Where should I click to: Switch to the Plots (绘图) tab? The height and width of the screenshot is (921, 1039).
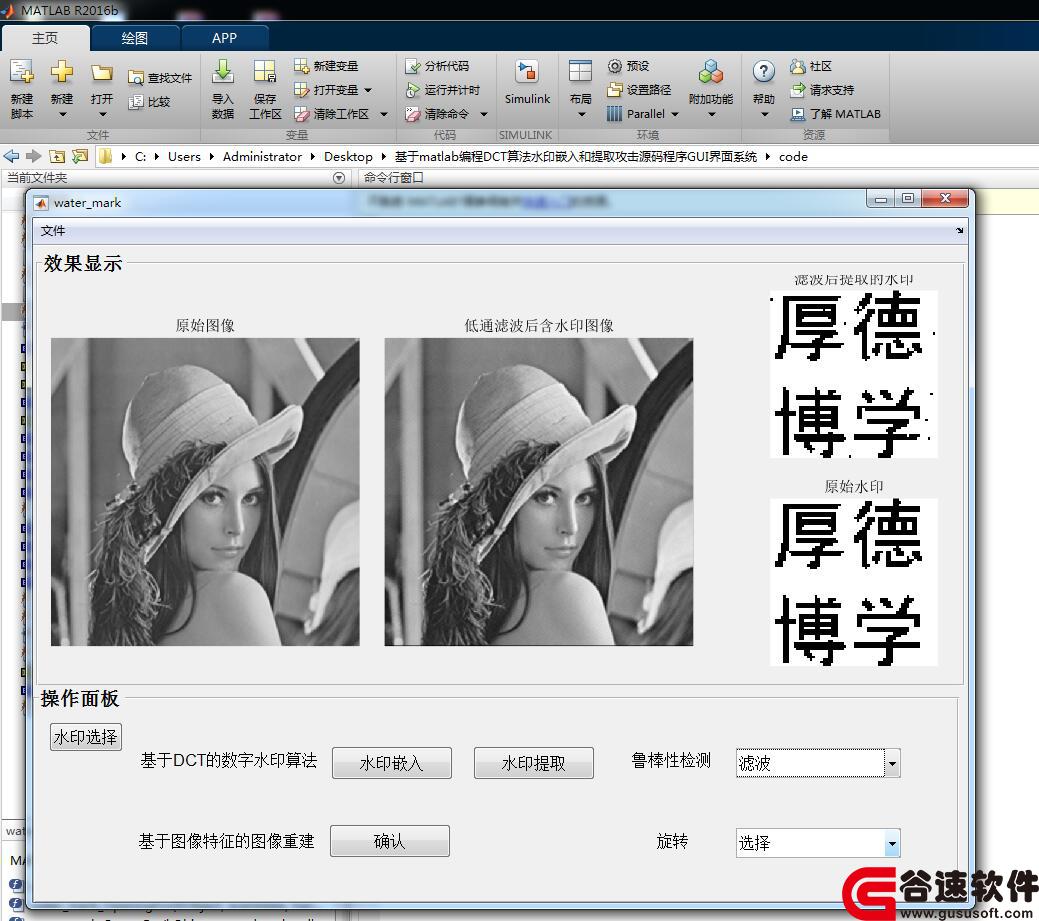(x=135, y=38)
